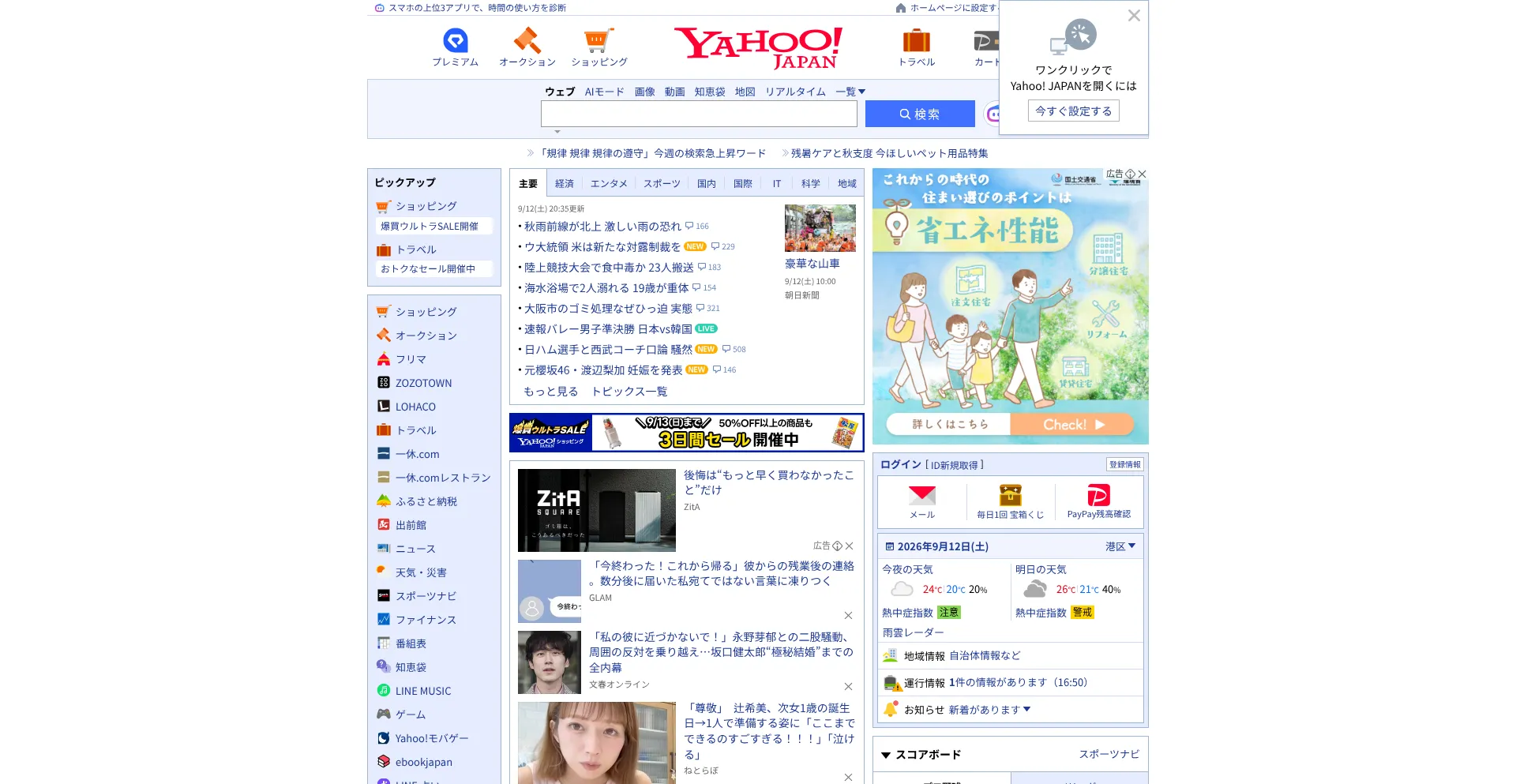Image resolution: width=1516 pixels, height=784 pixels.
Task: Close the ワンクリックで Yahoo! JAPAN popup
Action: (1134, 16)
